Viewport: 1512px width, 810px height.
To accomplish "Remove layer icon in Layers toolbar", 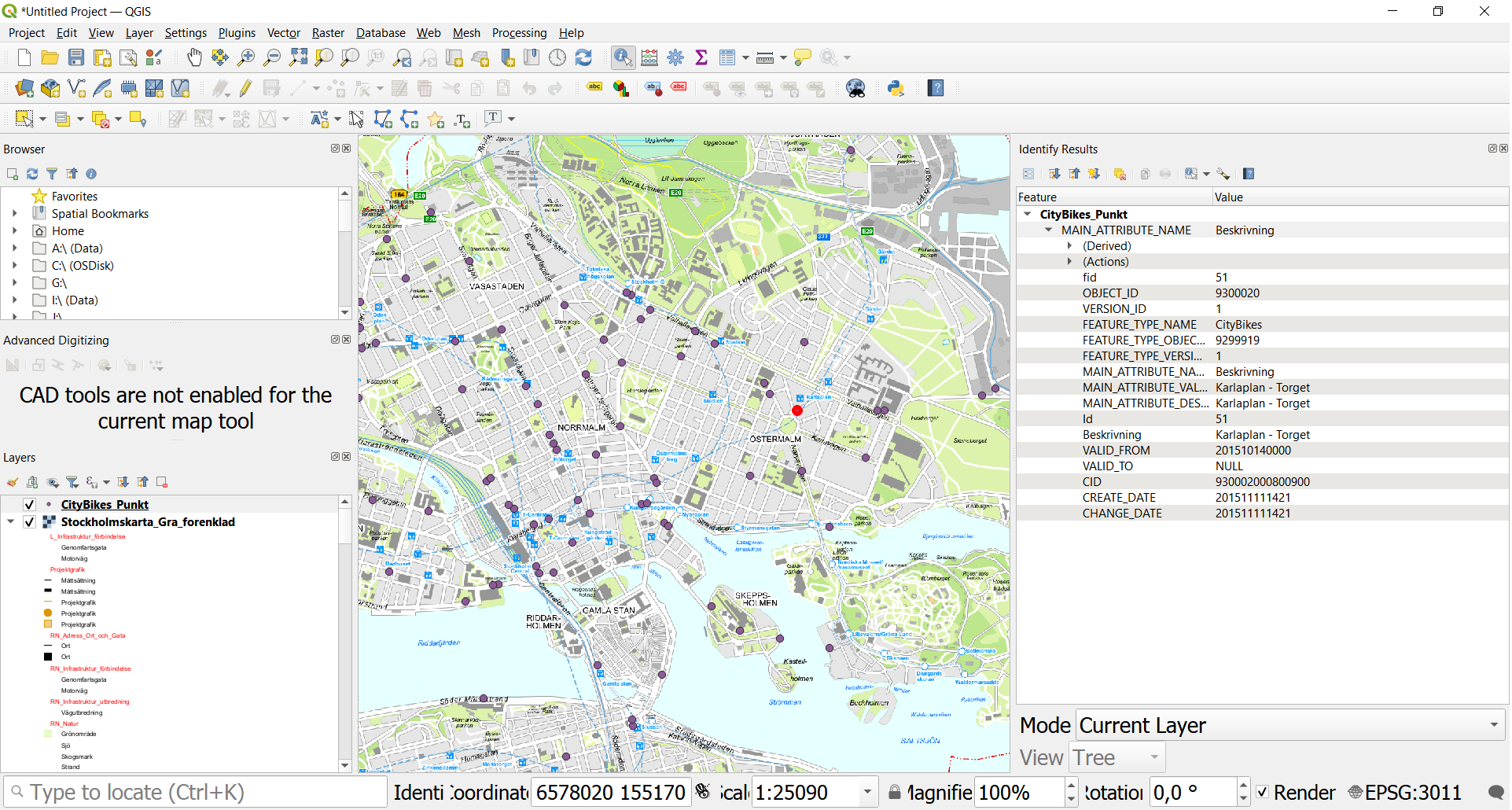I will (162, 482).
